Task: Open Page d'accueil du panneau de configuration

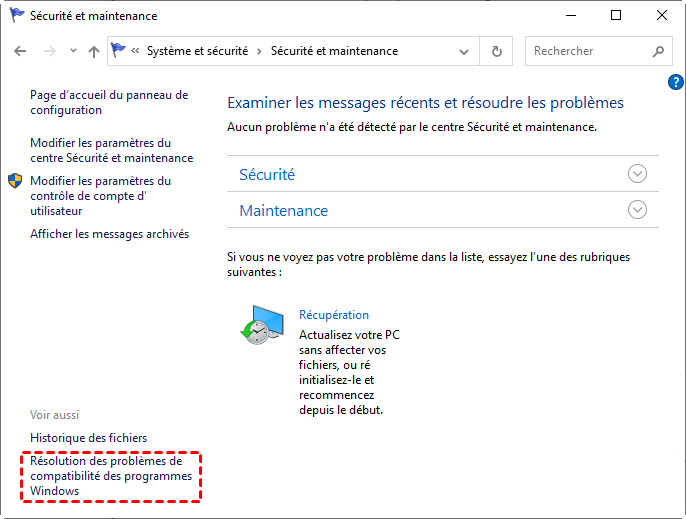Action: [x=109, y=102]
